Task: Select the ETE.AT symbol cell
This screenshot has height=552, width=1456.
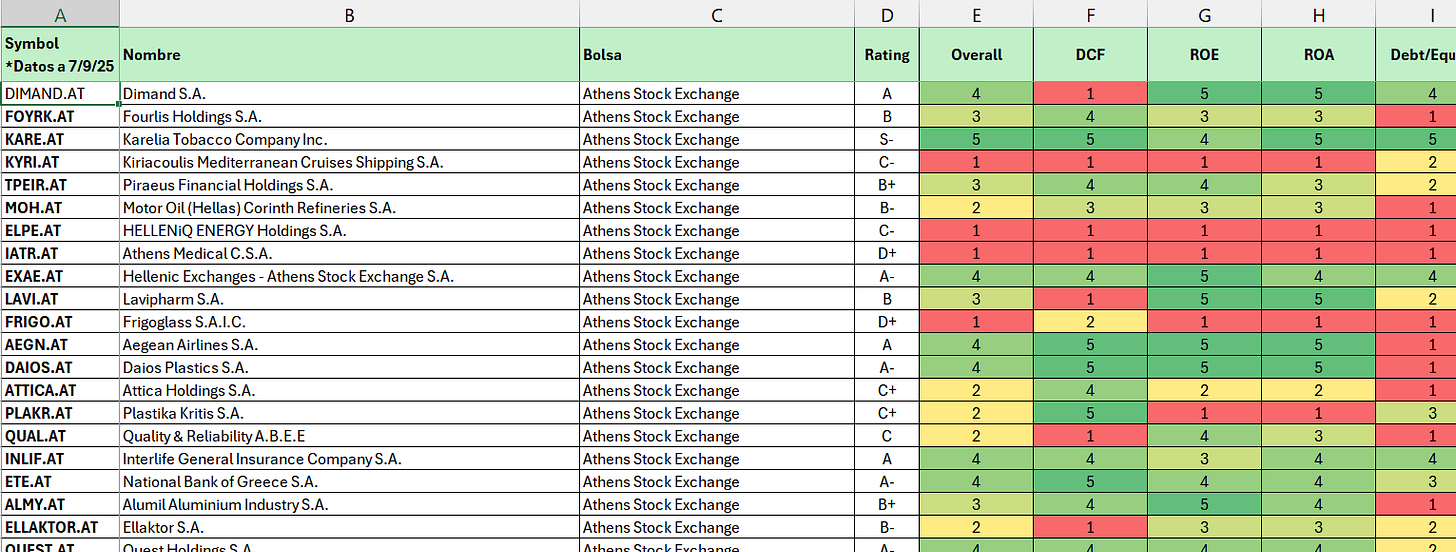Action: (60, 482)
